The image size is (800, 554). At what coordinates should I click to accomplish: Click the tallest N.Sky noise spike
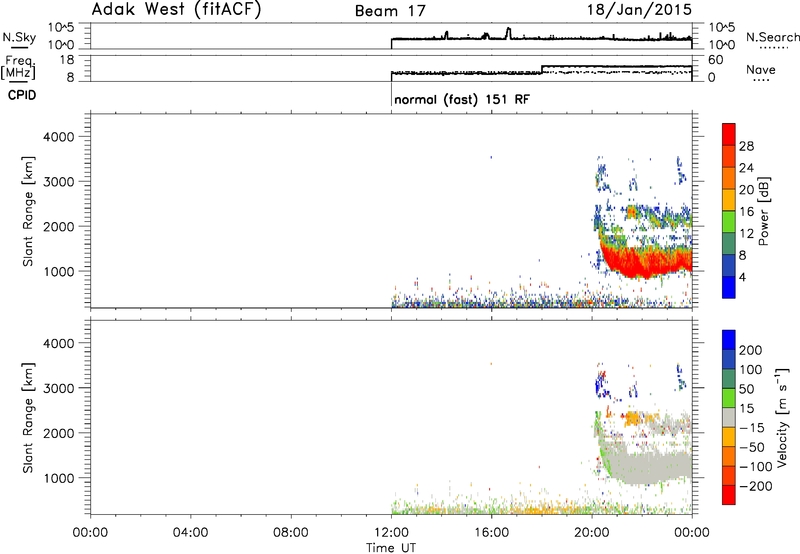[x=508, y=33]
